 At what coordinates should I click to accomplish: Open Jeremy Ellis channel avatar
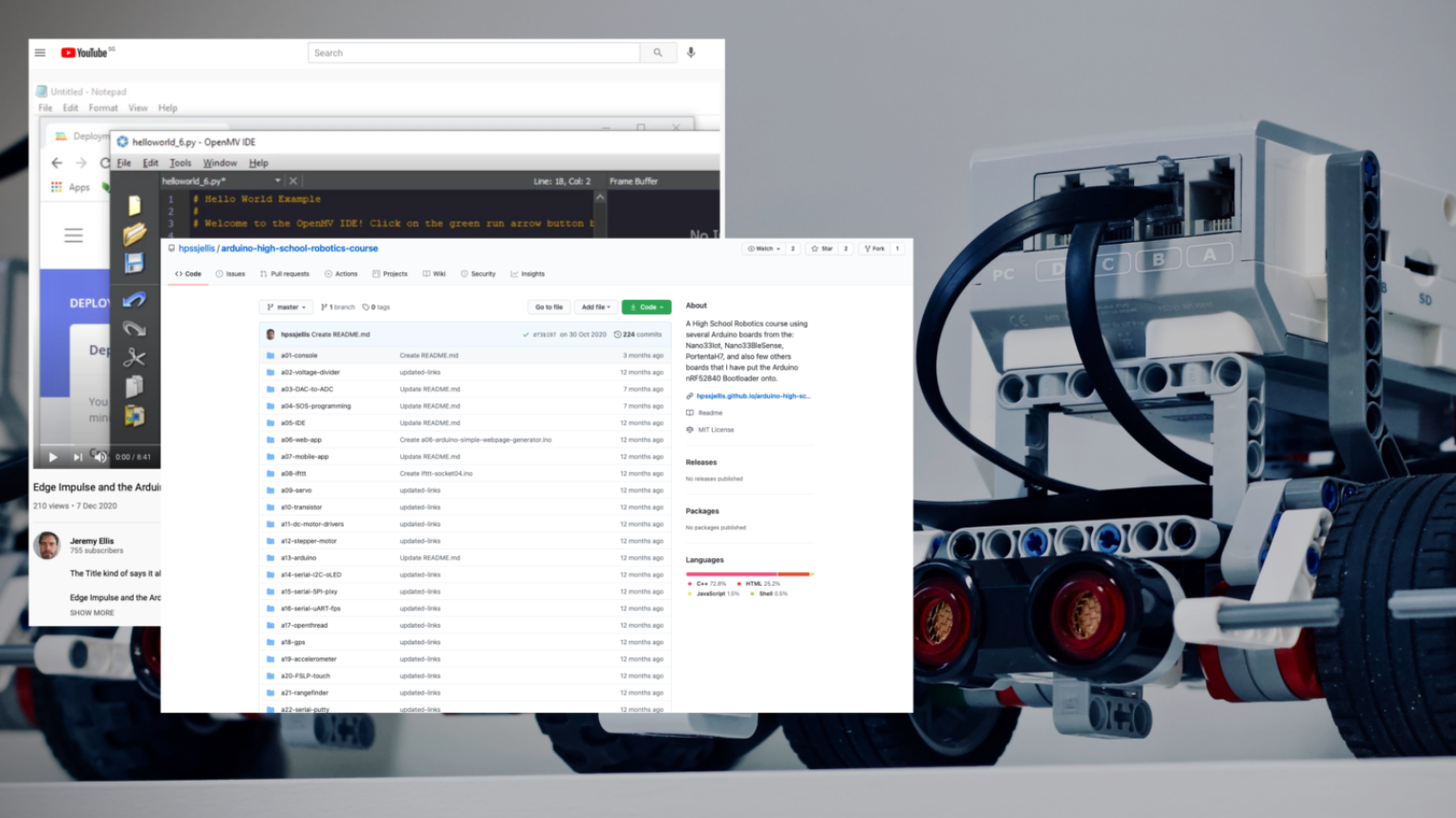pos(47,546)
